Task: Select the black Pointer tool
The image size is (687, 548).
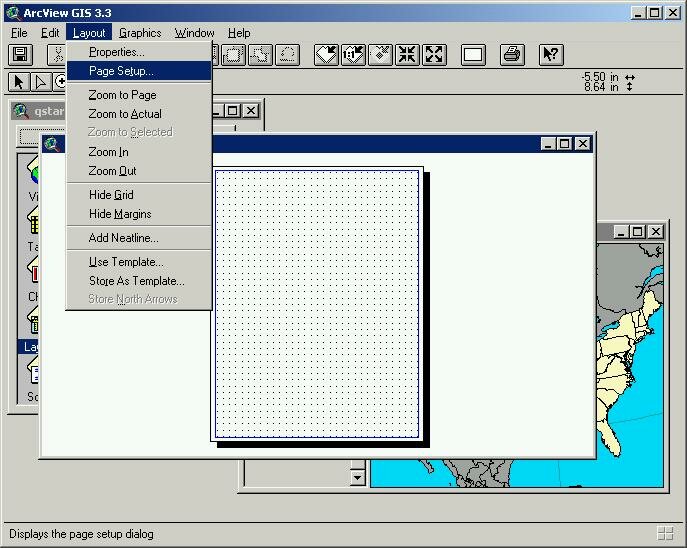Action: point(19,82)
